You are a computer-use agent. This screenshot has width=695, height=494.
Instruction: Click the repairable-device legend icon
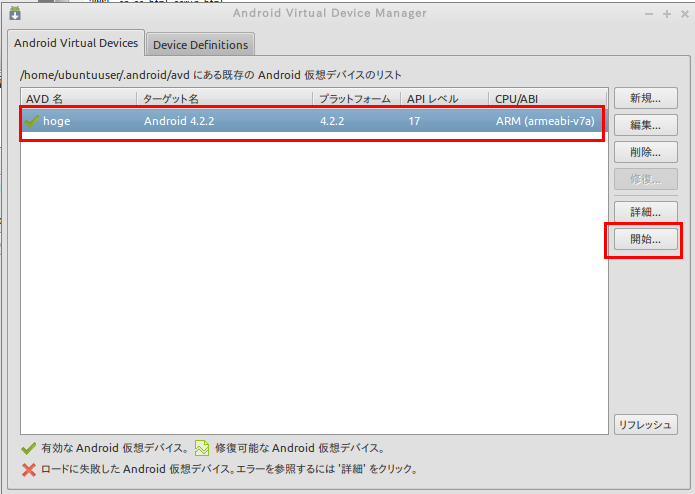pyautogui.click(x=202, y=448)
